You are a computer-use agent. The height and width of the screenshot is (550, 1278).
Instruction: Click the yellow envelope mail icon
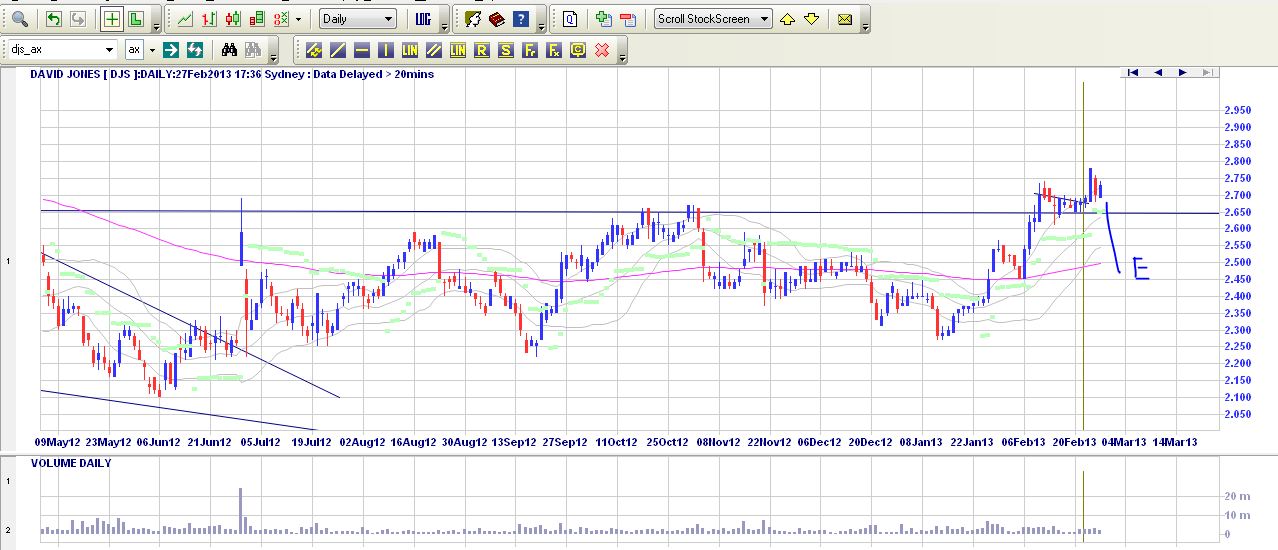click(845, 19)
